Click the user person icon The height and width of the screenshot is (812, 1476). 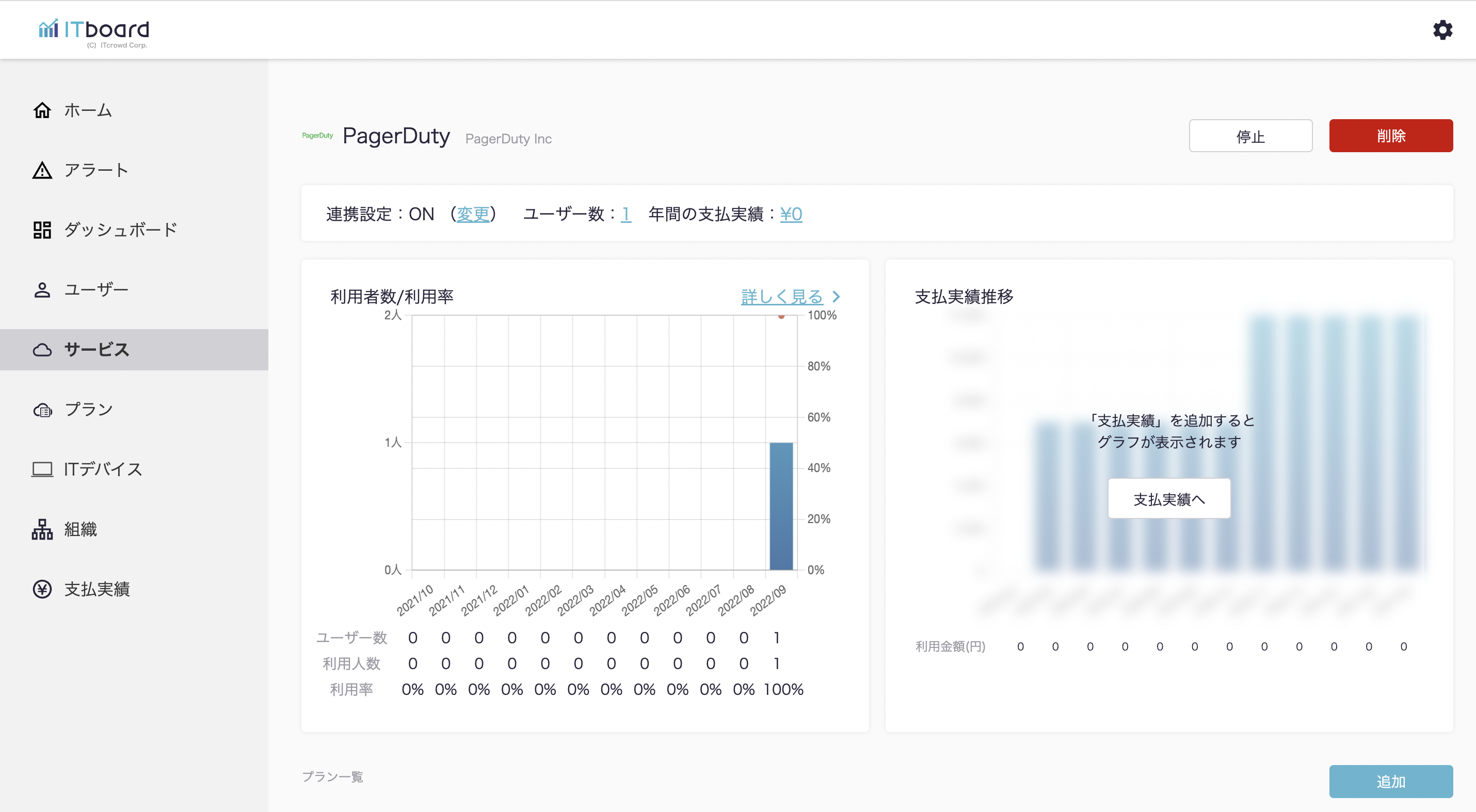click(42, 290)
